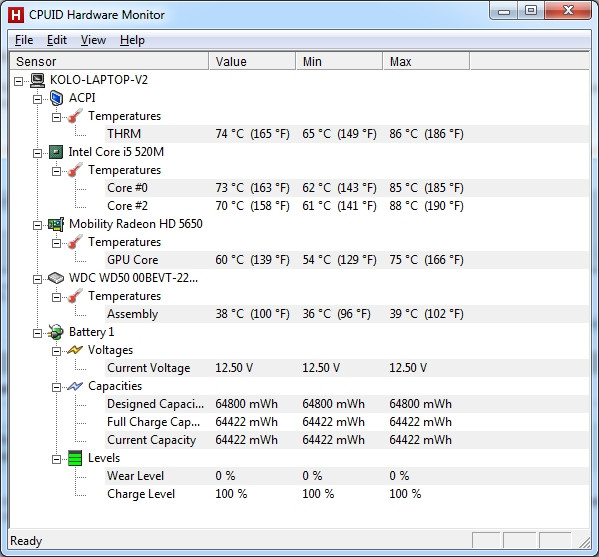This screenshot has height=557, width=599.
Task: Click the window resize grip
Action: [x=584, y=542]
